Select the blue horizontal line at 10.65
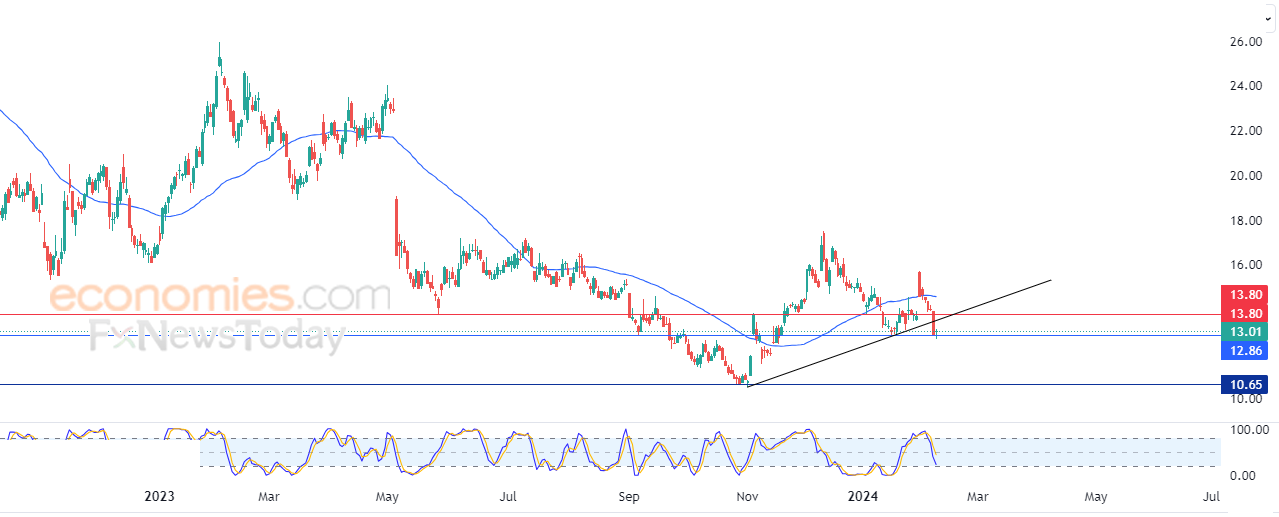 click(610, 384)
